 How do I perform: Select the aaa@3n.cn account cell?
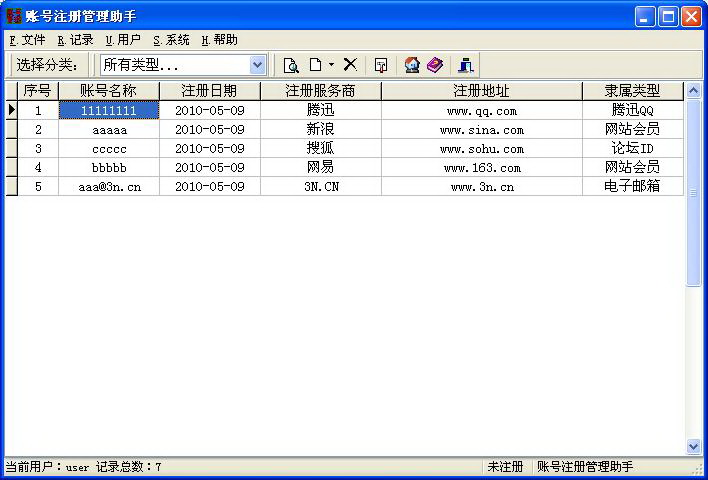pyautogui.click(x=108, y=186)
